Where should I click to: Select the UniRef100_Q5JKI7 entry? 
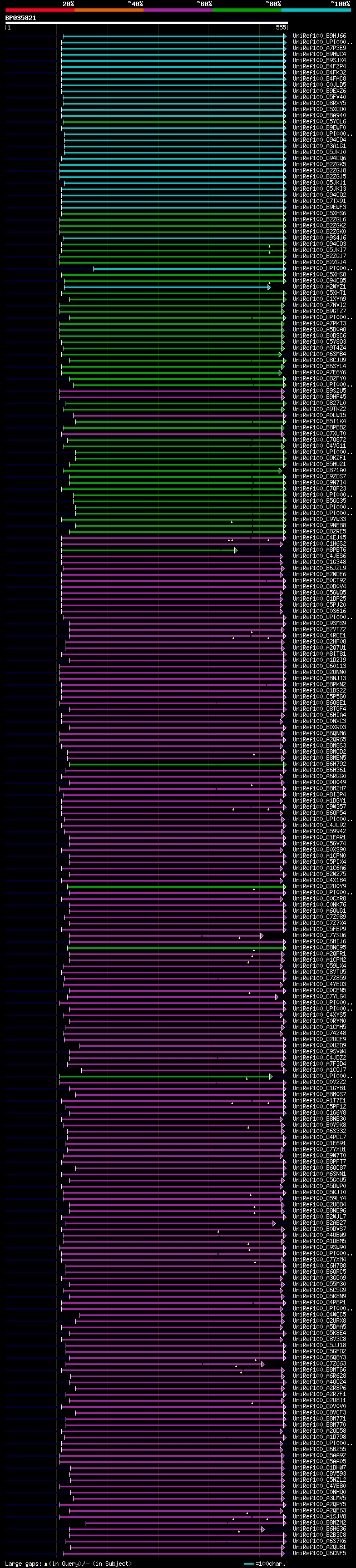click(x=319, y=250)
